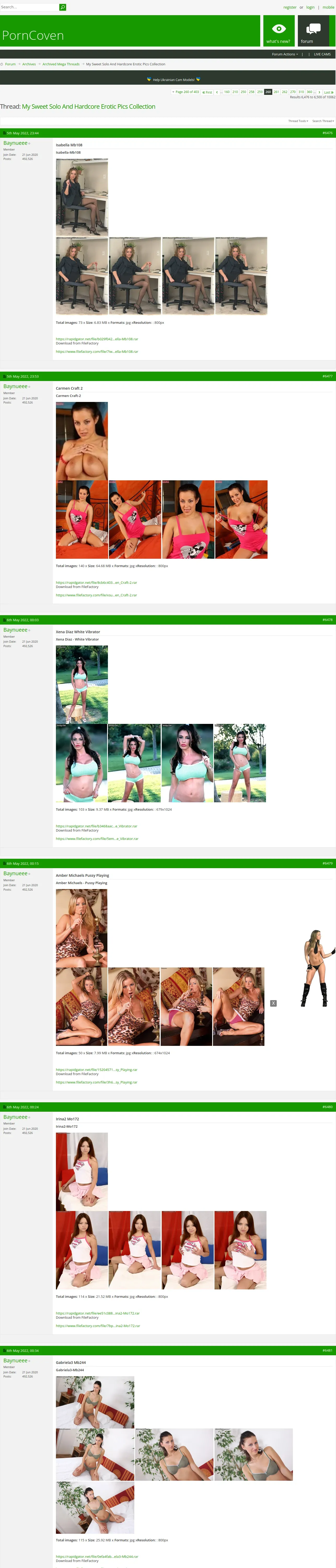Go to page 210
This screenshot has height=1568, width=336.
click(235, 92)
